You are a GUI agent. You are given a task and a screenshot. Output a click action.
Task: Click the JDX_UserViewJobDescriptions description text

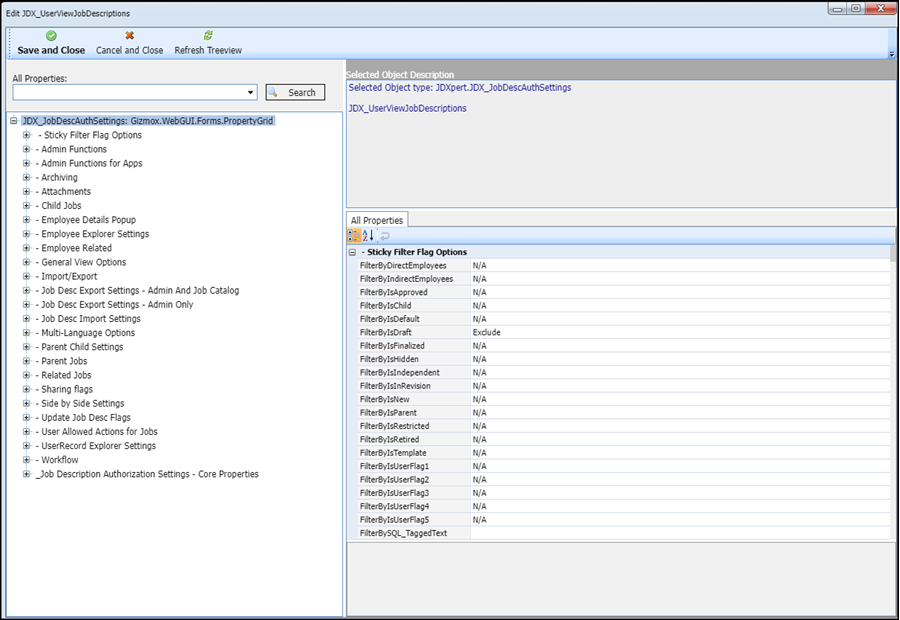[408, 108]
